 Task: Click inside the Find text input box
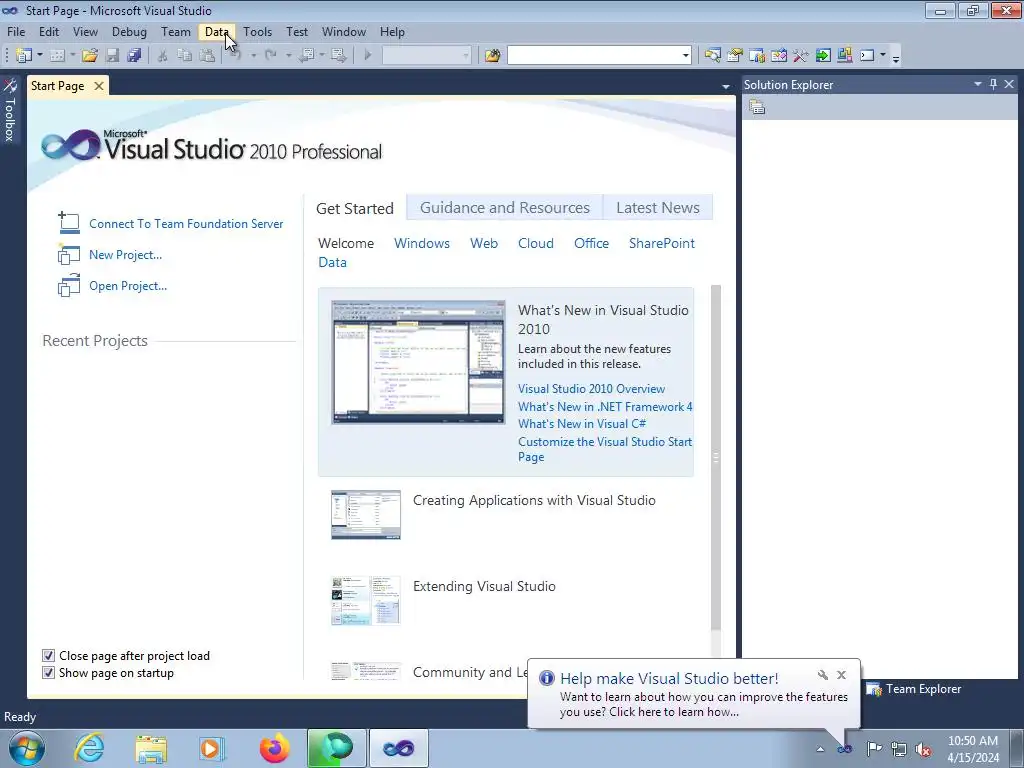(594, 56)
